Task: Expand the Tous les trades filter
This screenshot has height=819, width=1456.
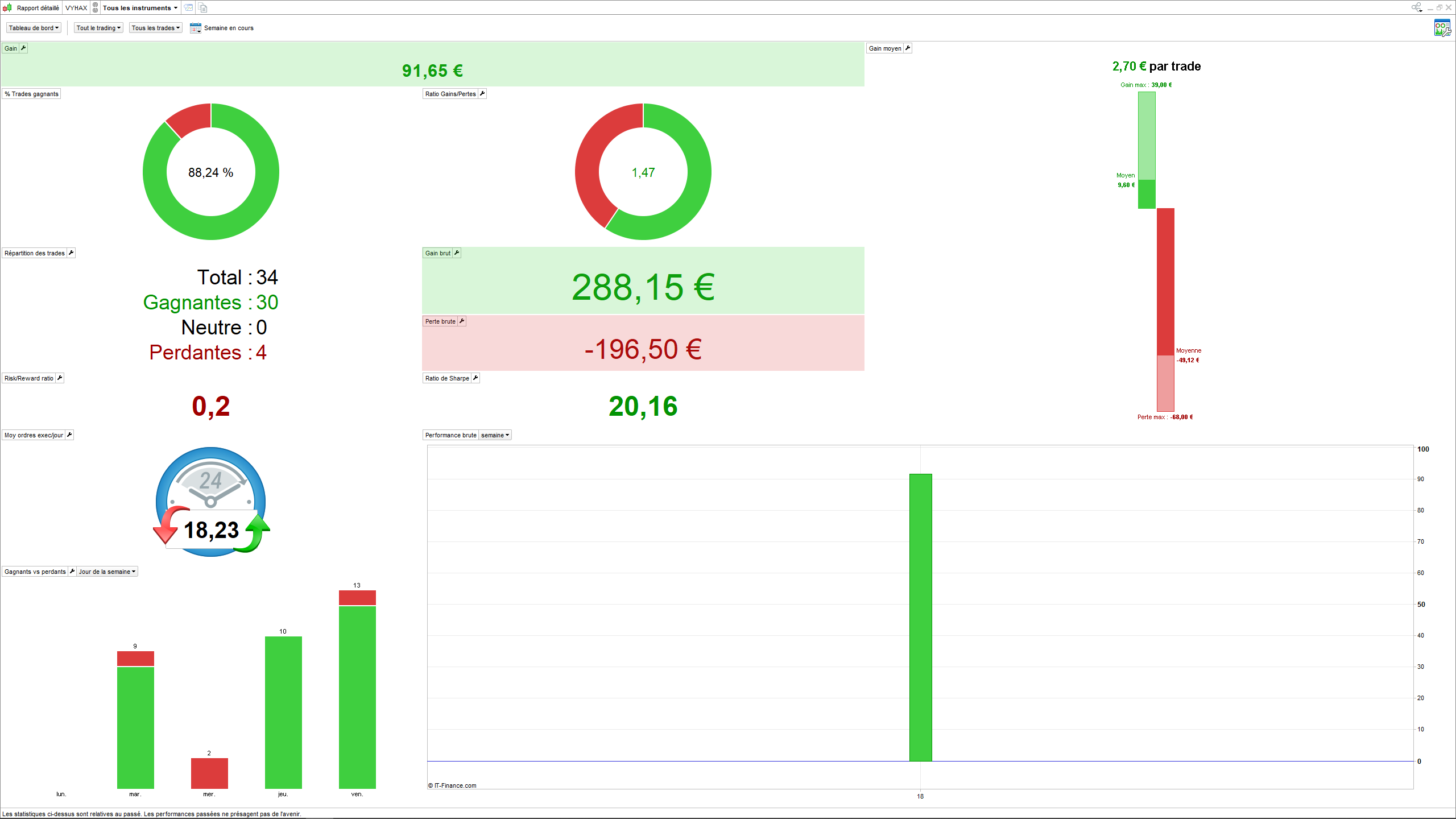Action: [x=155, y=28]
